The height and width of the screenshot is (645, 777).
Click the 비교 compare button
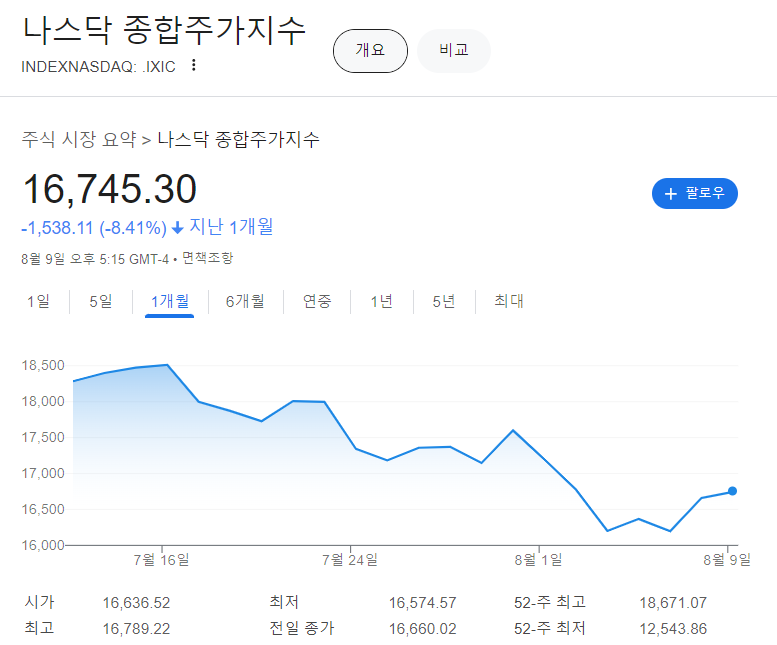(x=453, y=51)
